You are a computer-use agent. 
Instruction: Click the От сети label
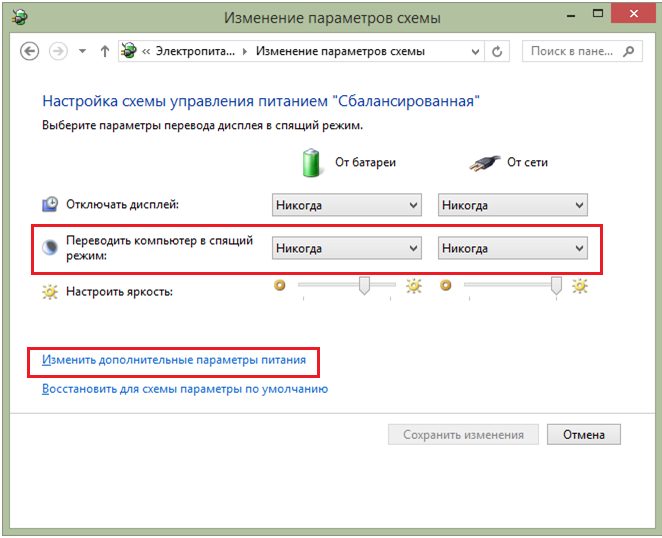click(x=527, y=163)
